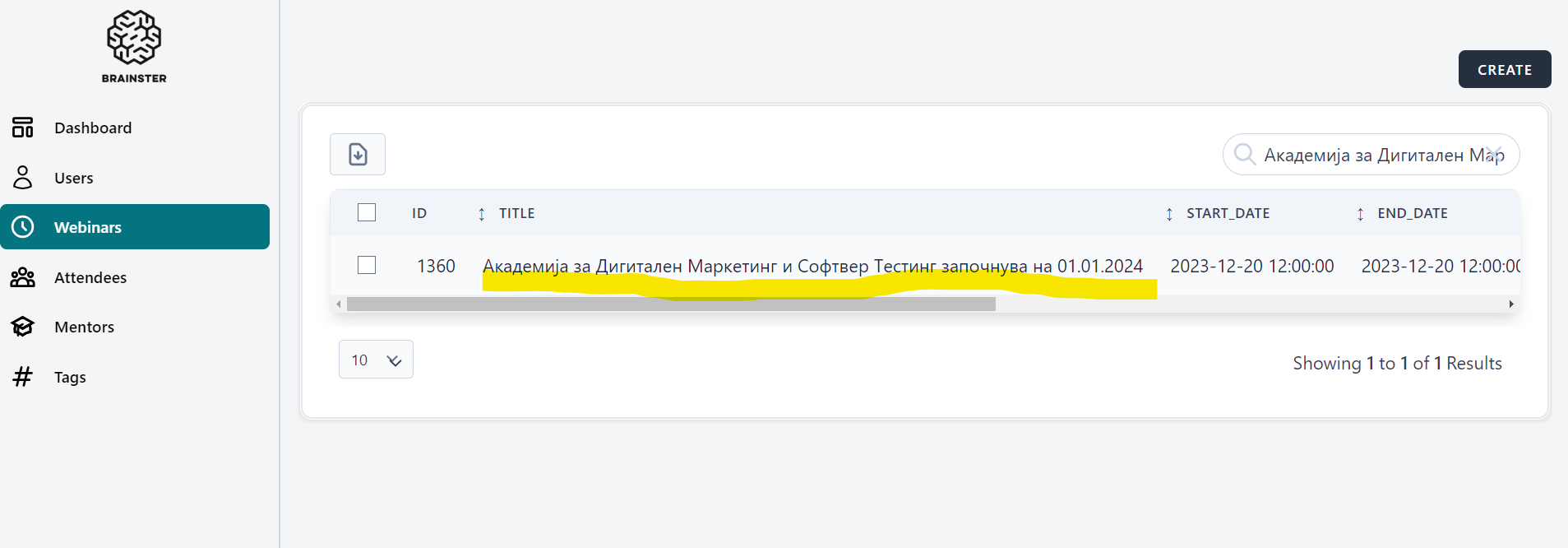1568x548 pixels.
Task: Click the Webinars clock icon
Action: 23,227
